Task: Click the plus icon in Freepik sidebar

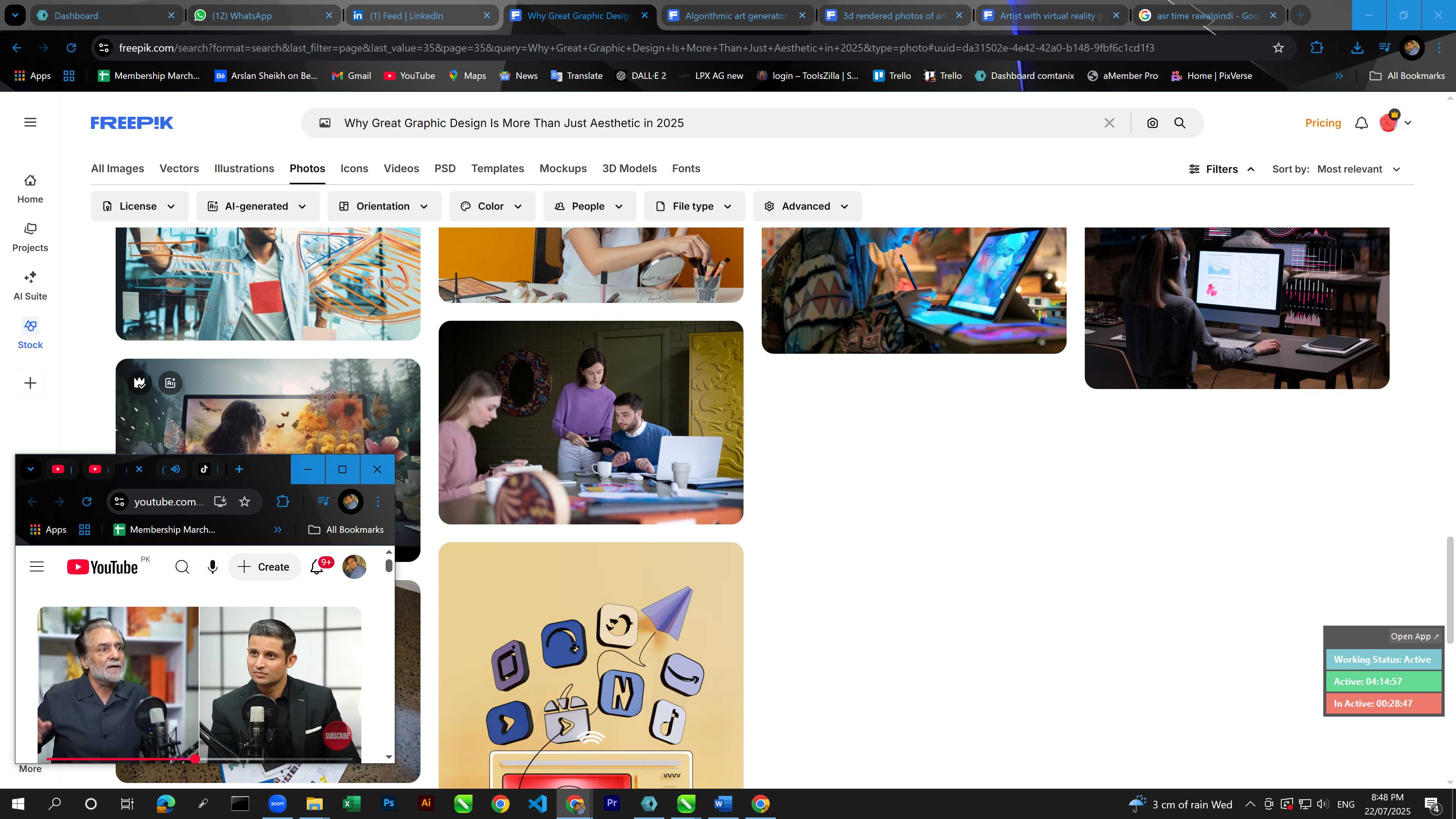Action: point(30,383)
